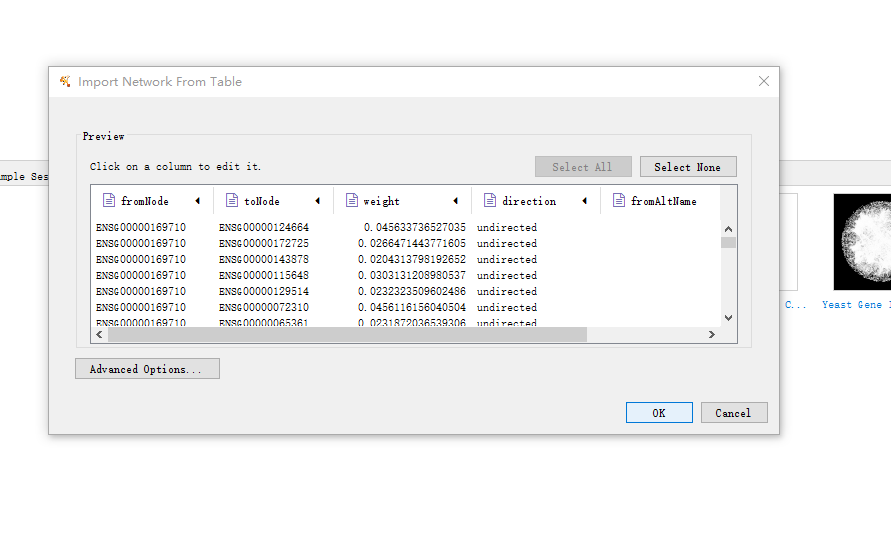The image size is (891, 534).
Task: Expand the weight column options arrow
Action: [455, 201]
